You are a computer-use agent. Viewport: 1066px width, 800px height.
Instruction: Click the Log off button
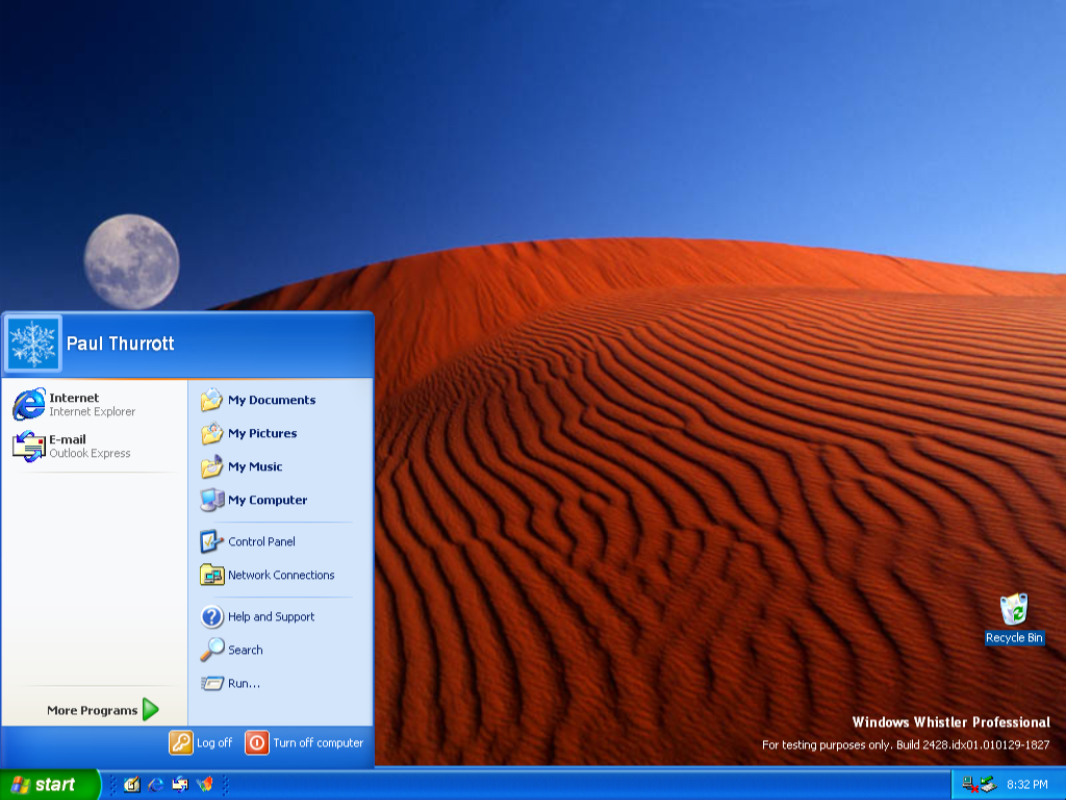click(x=201, y=743)
